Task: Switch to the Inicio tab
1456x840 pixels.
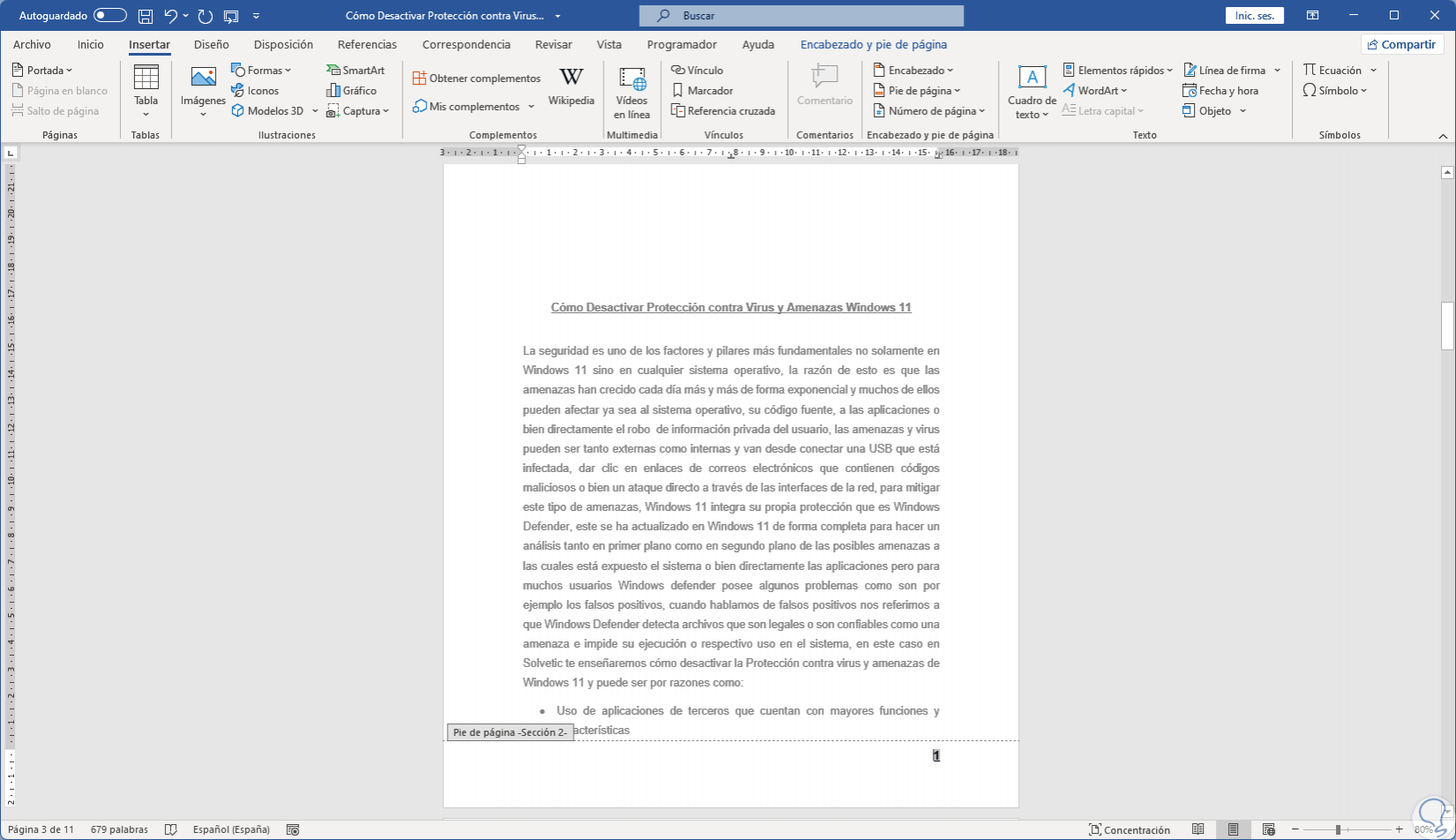Action: [x=90, y=45]
